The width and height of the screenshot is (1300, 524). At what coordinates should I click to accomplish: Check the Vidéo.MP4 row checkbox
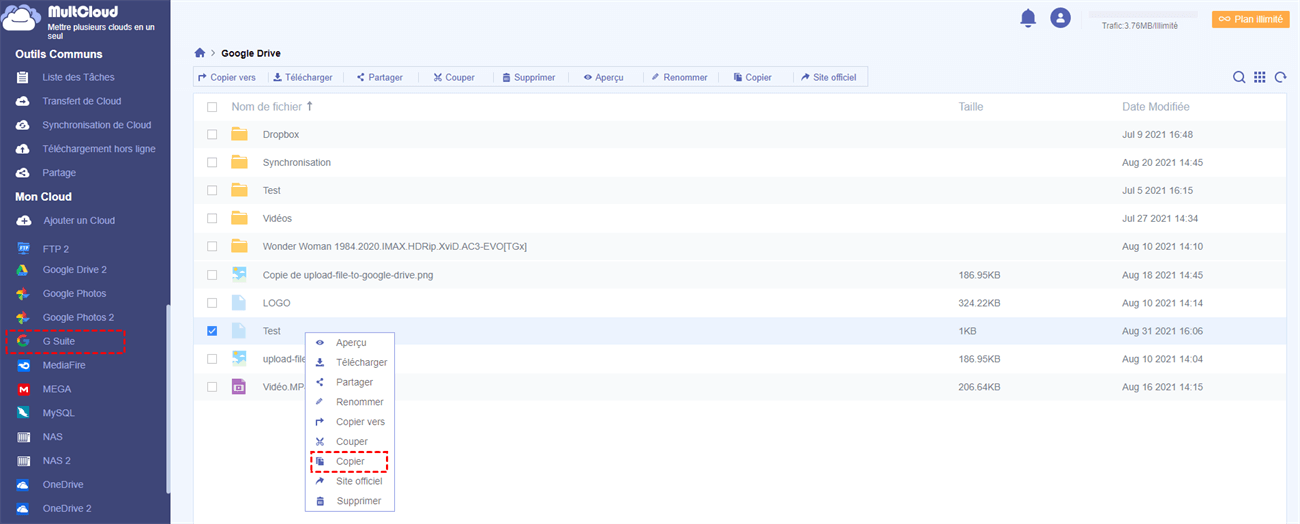(x=211, y=386)
